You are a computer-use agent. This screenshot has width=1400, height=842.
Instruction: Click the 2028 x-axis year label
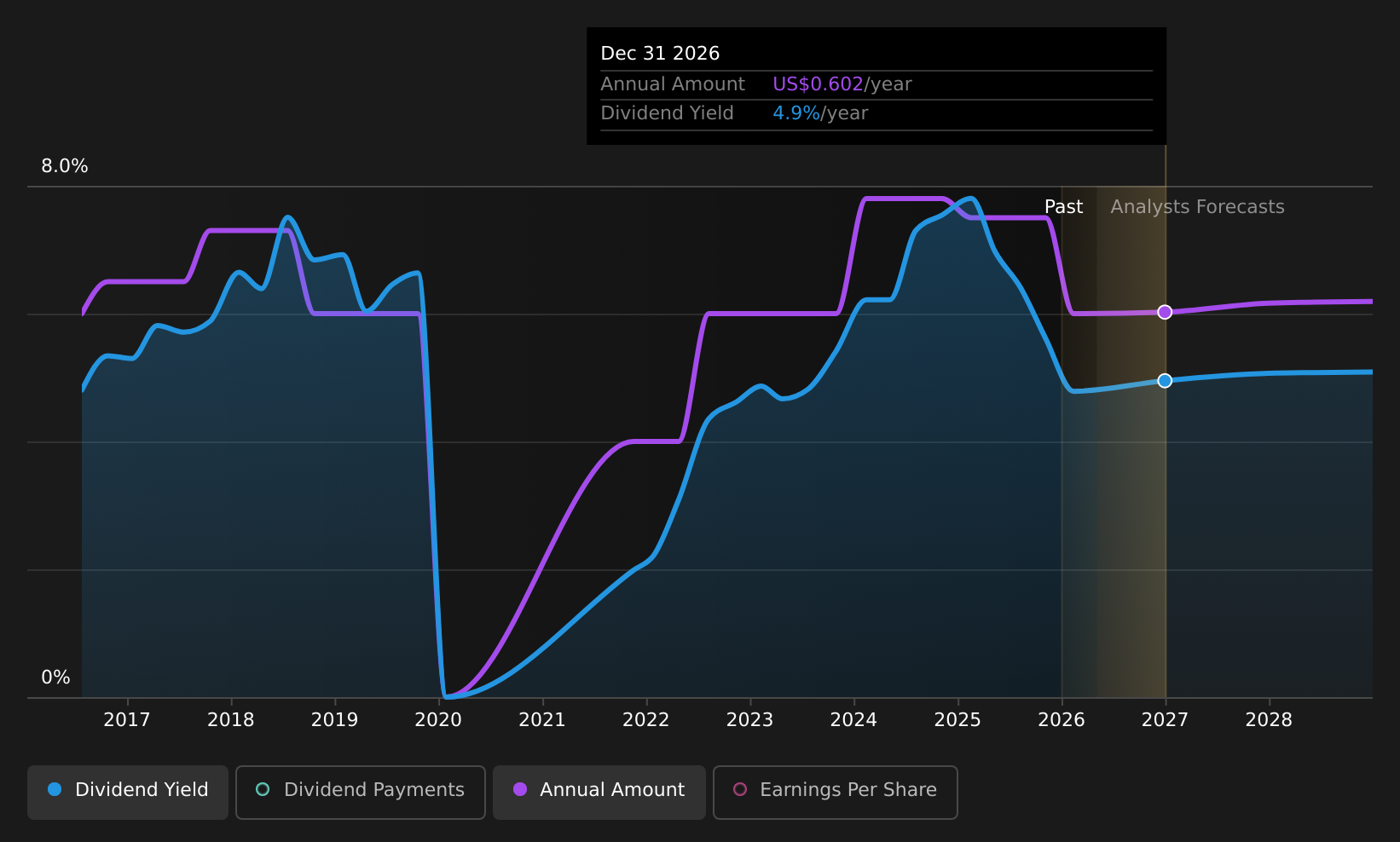(x=1269, y=720)
